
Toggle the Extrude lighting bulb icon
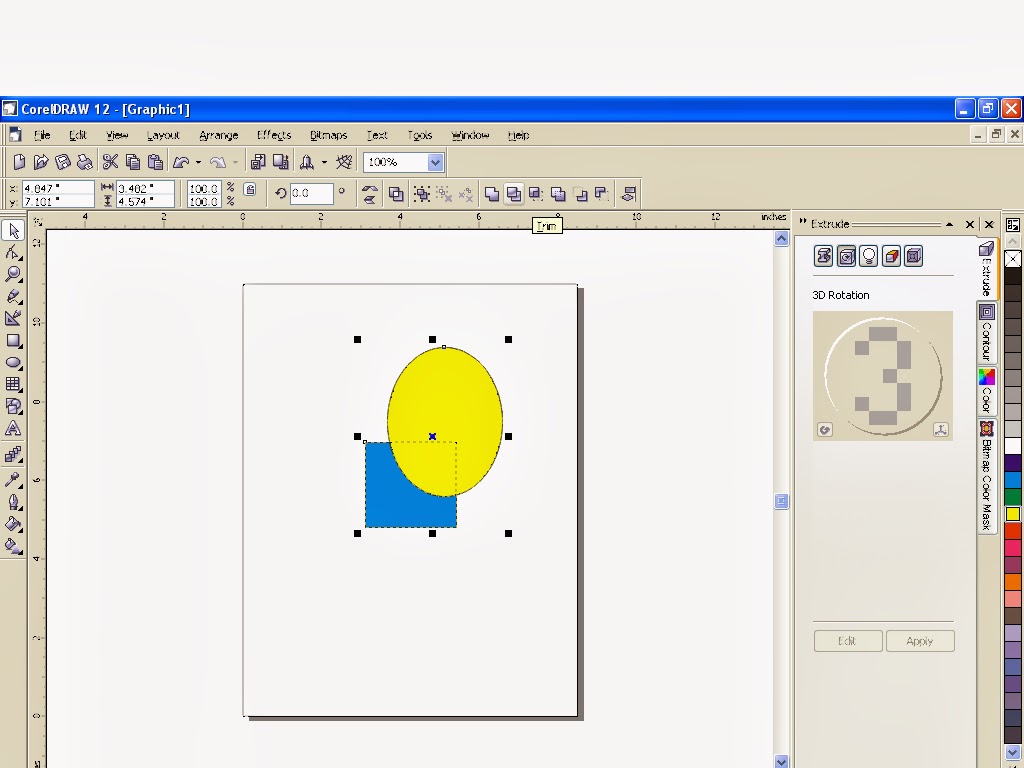869,256
